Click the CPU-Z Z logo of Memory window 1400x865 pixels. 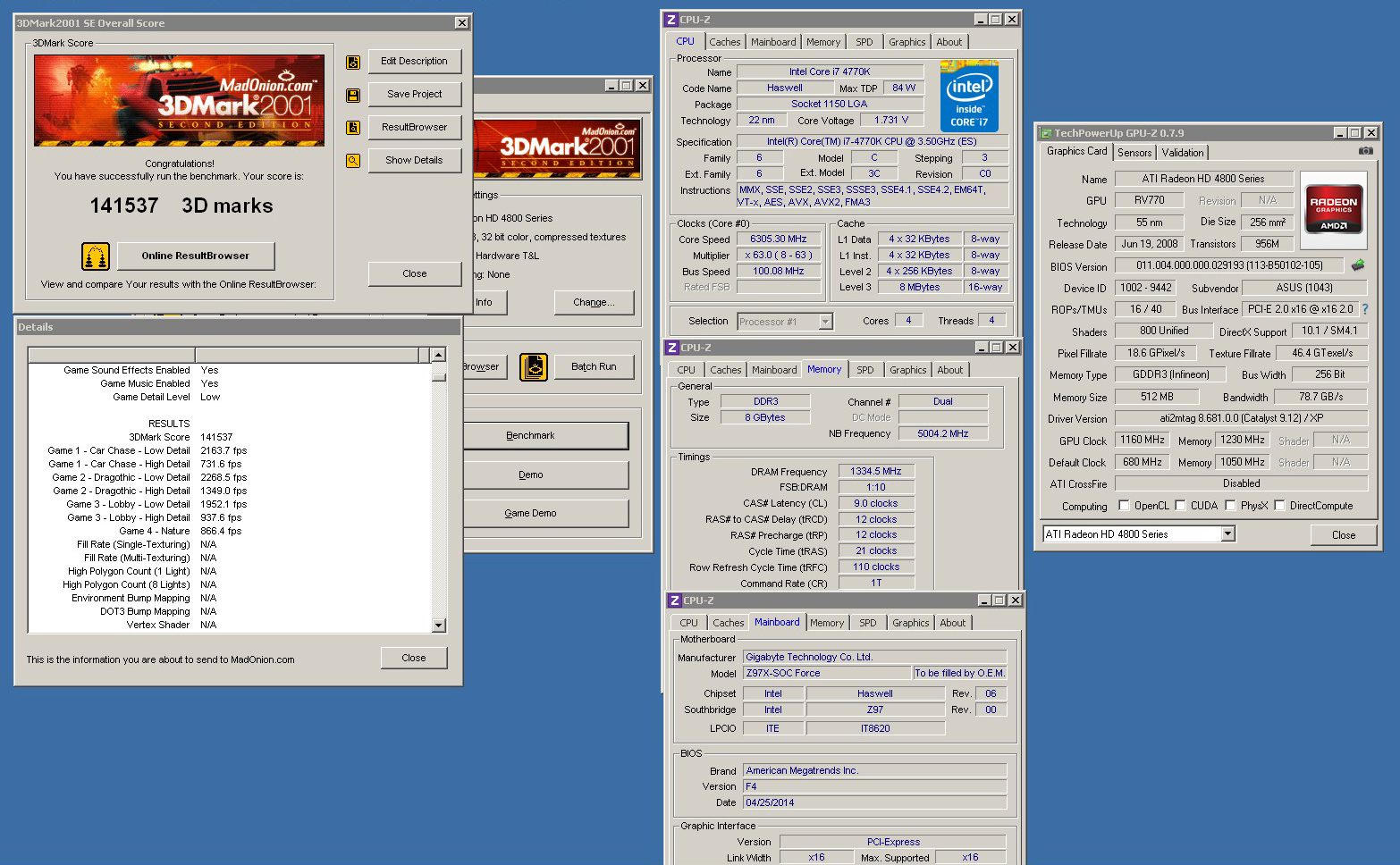click(x=672, y=348)
